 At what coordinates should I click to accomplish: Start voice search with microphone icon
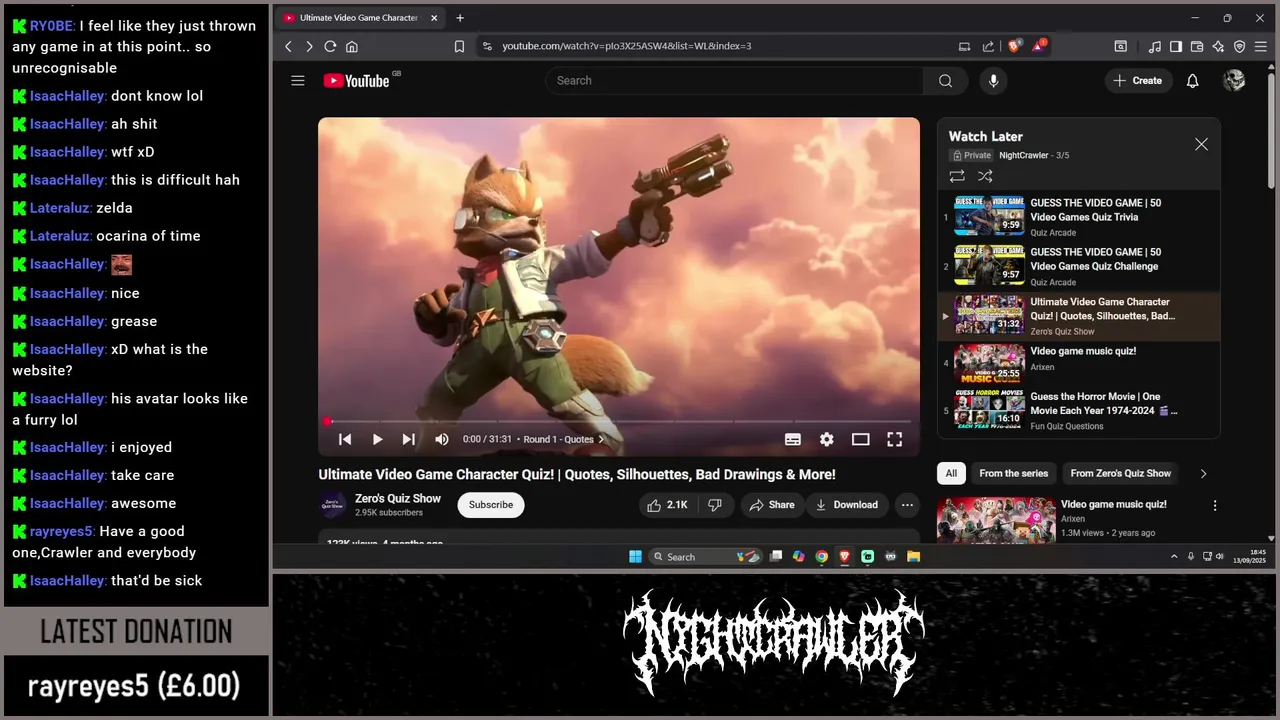(x=993, y=81)
